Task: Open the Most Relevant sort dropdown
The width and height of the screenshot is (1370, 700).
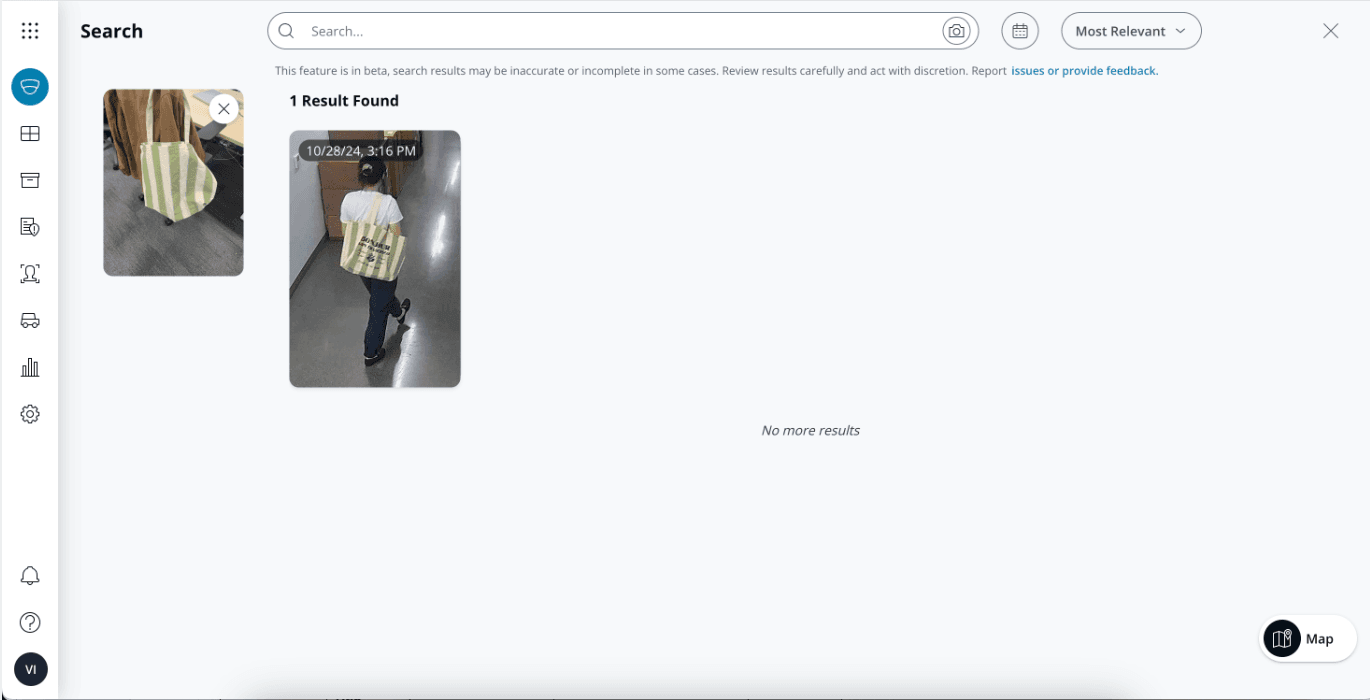Action: pyautogui.click(x=1122, y=31)
